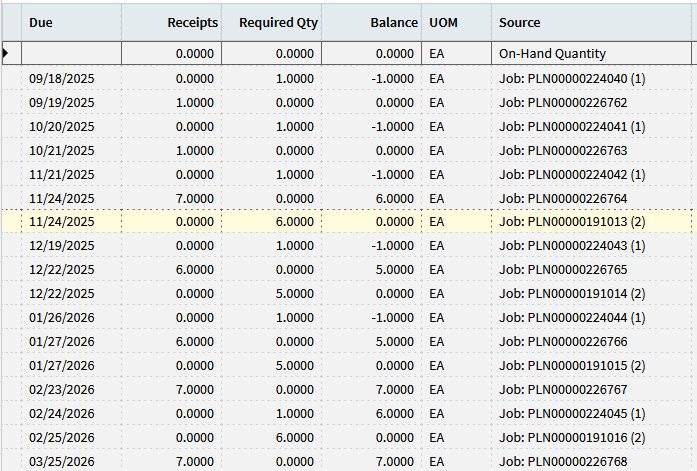Select the Job: PLN00000224040 (1) cell
The height and width of the screenshot is (471, 697).
point(592,79)
